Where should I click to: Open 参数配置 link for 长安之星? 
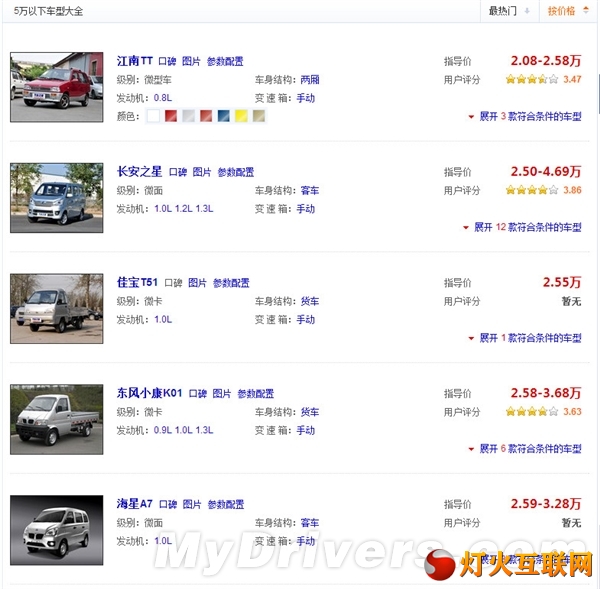[236, 172]
